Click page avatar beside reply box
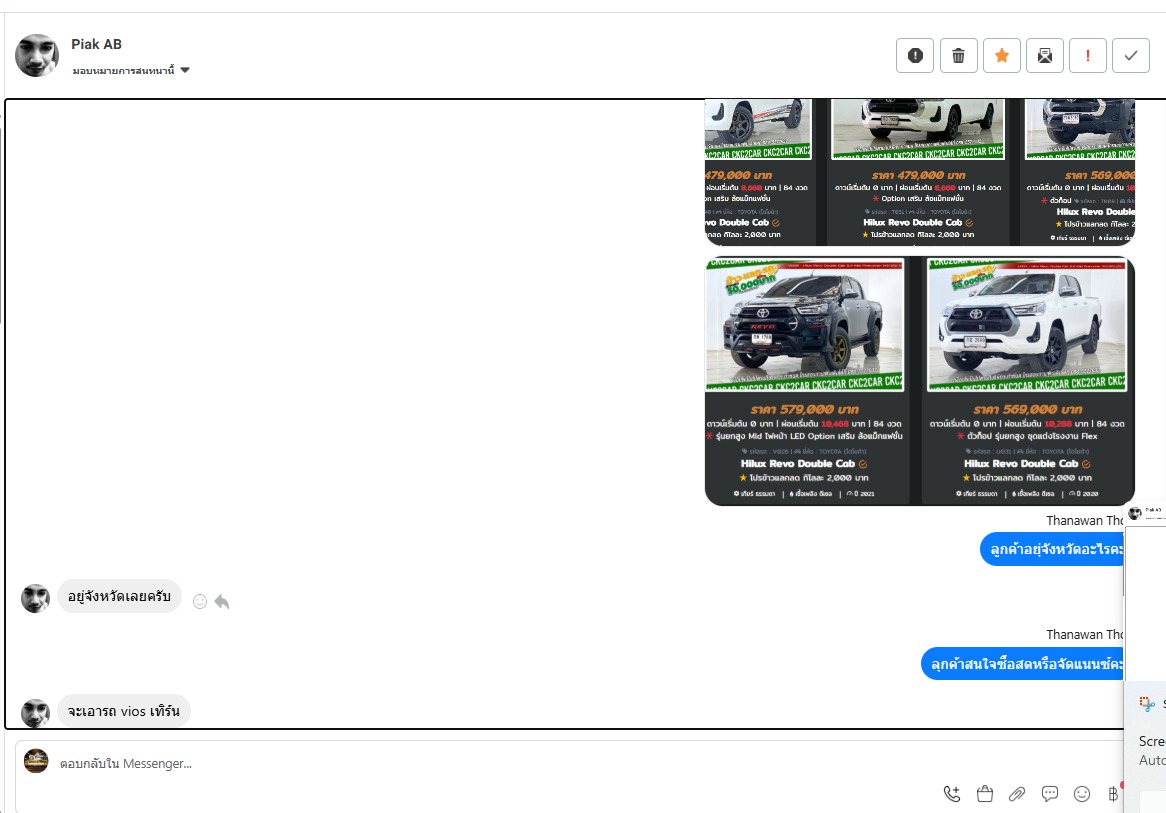 (x=36, y=761)
